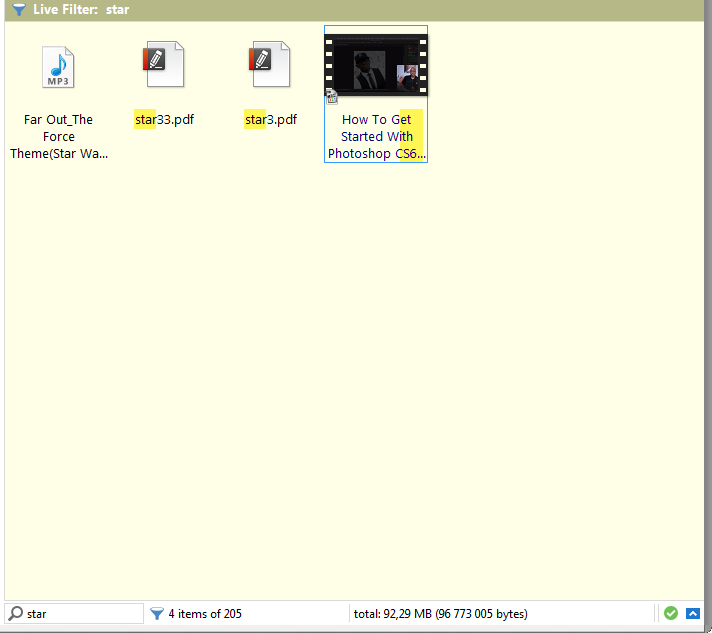Click the 'star33.pdf' filename label

[164, 120]
